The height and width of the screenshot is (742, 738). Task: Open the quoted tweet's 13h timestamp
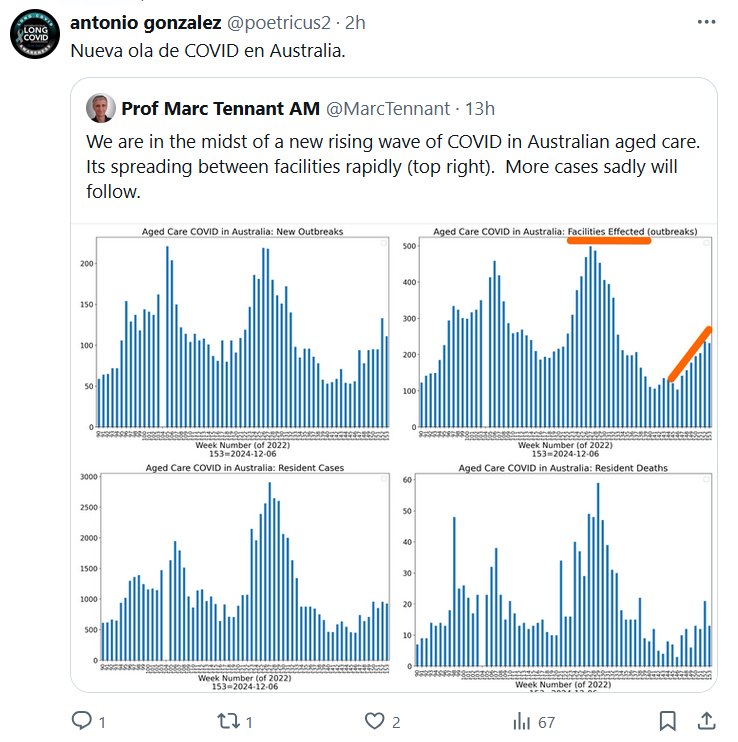(x=480, y=108)
